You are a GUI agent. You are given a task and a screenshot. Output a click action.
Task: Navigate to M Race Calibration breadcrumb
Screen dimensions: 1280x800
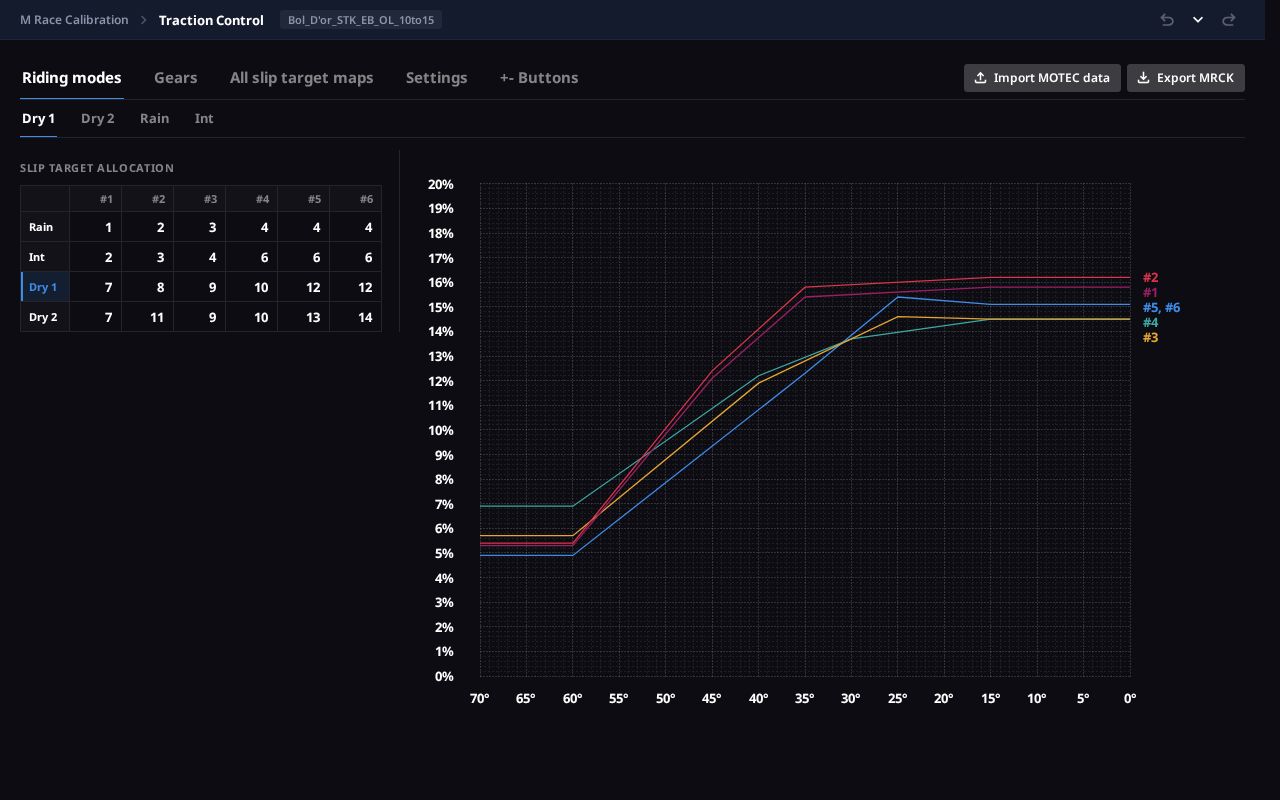[x=74, y=20]
